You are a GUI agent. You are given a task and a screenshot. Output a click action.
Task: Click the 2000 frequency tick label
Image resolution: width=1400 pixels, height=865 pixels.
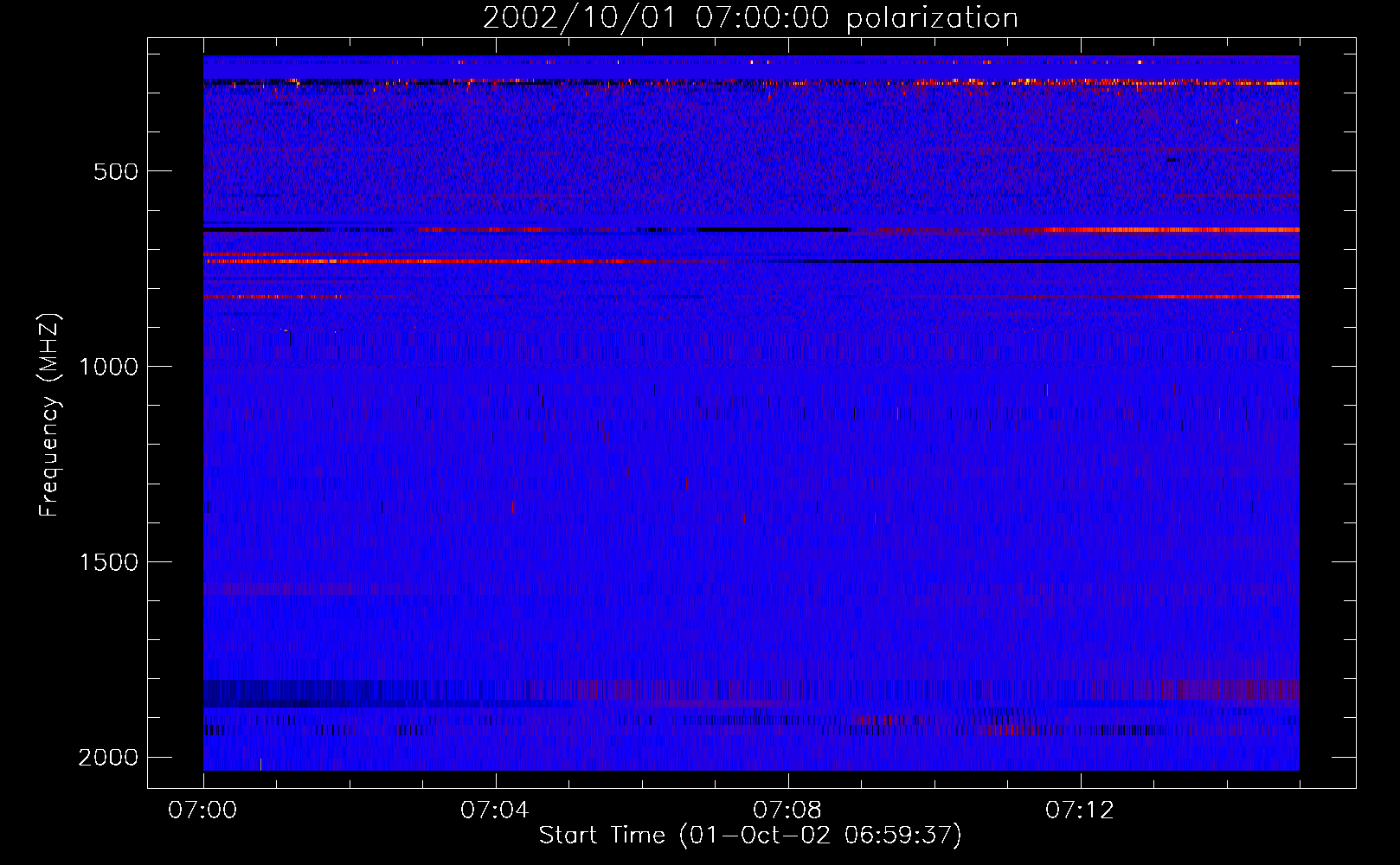click(x=108, y=758)
